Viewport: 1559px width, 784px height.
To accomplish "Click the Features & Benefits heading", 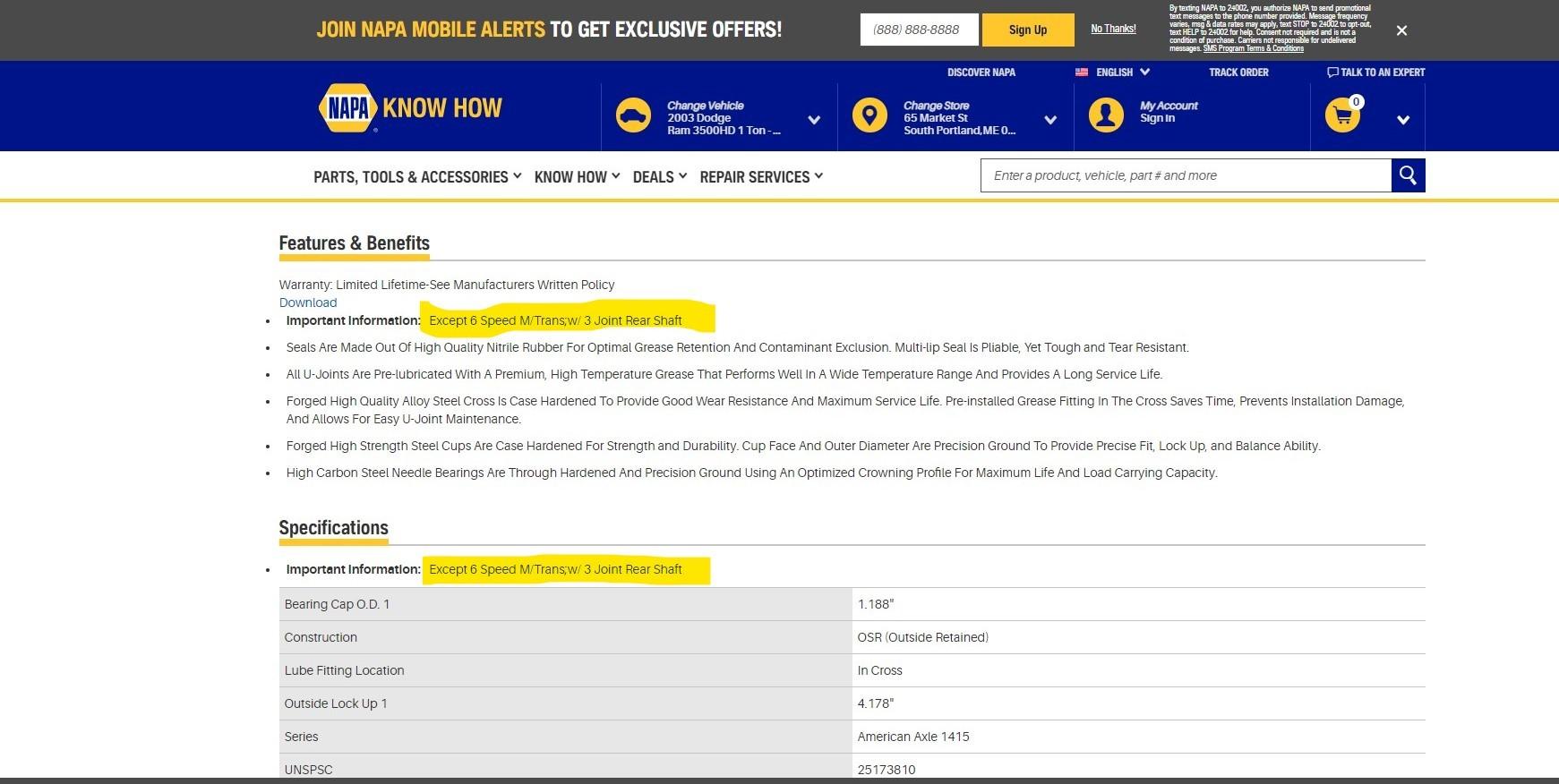I will (355, 243).
